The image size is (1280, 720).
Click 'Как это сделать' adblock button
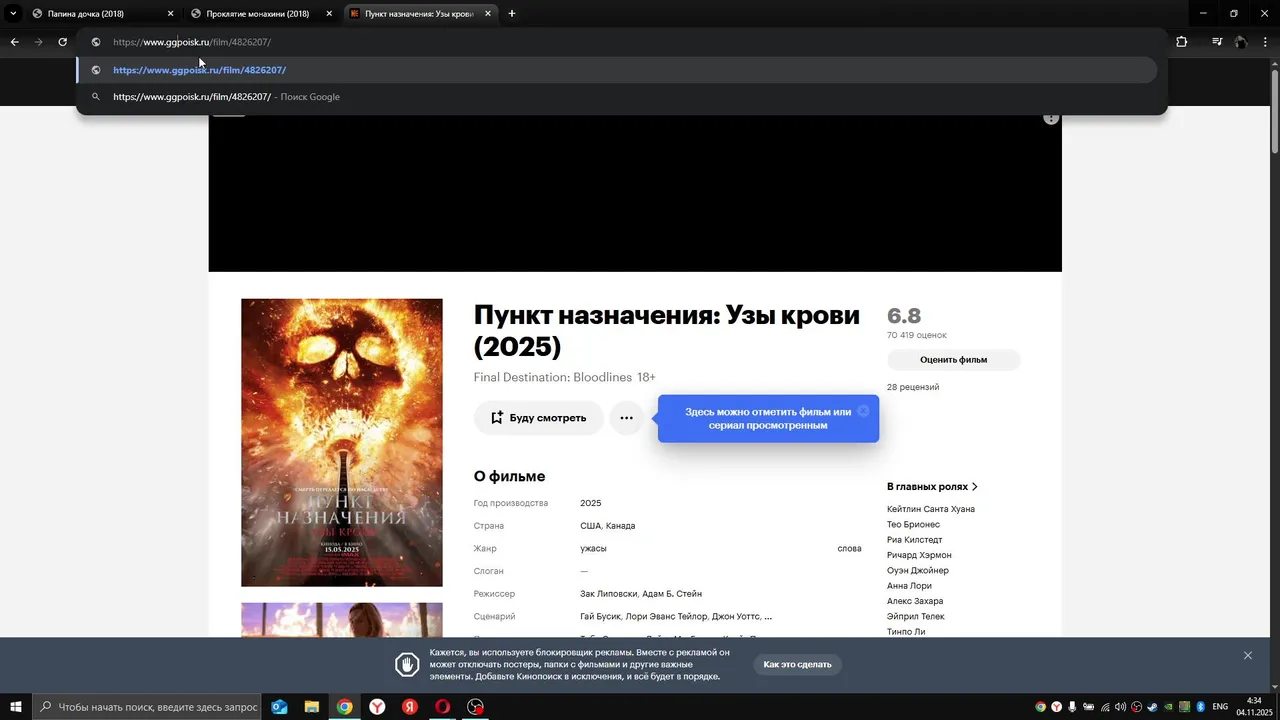click(797, 664)
